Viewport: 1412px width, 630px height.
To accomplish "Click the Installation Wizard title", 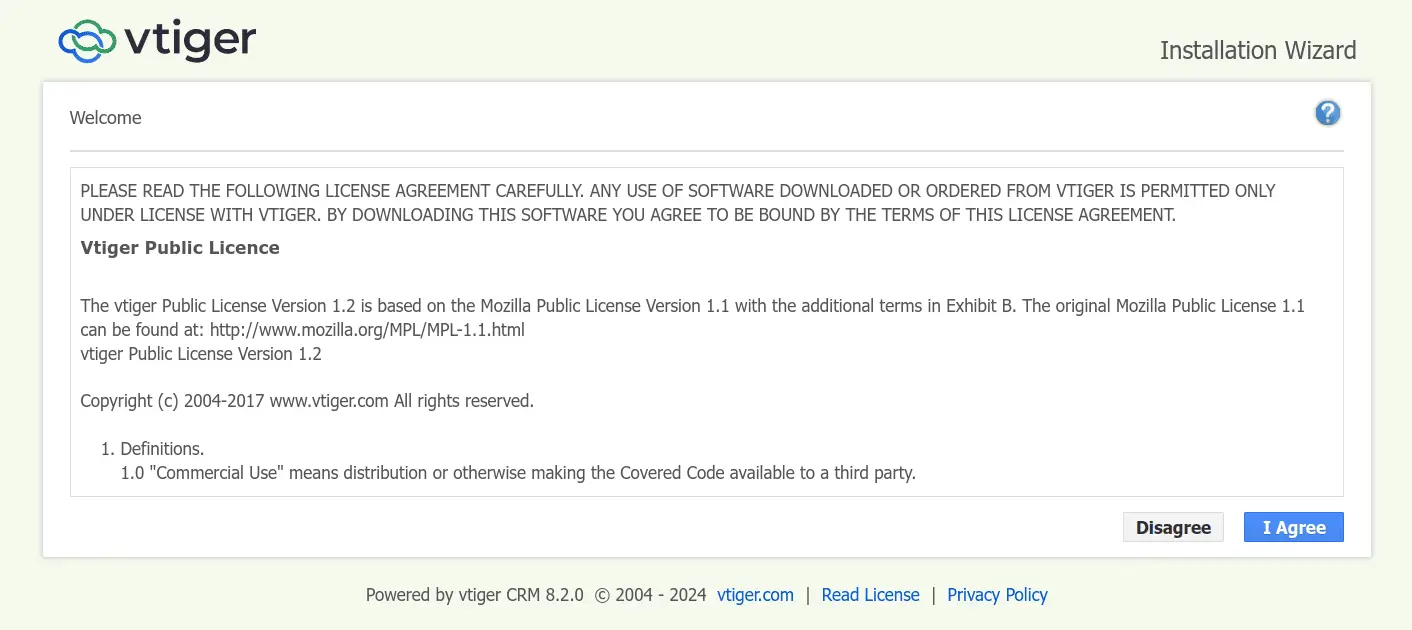I will click(x=1258, y=50).
